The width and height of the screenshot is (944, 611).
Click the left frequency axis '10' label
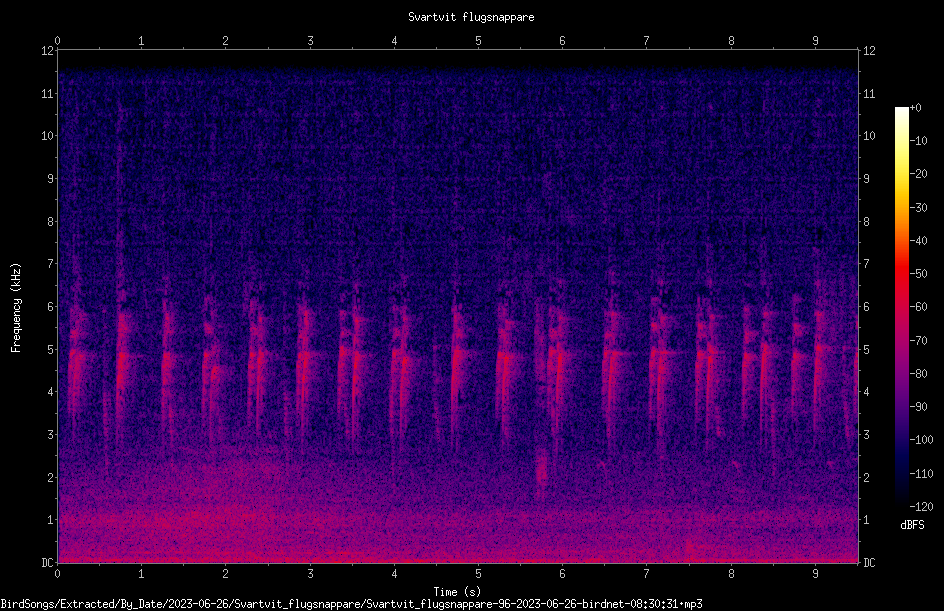point(48,136)
